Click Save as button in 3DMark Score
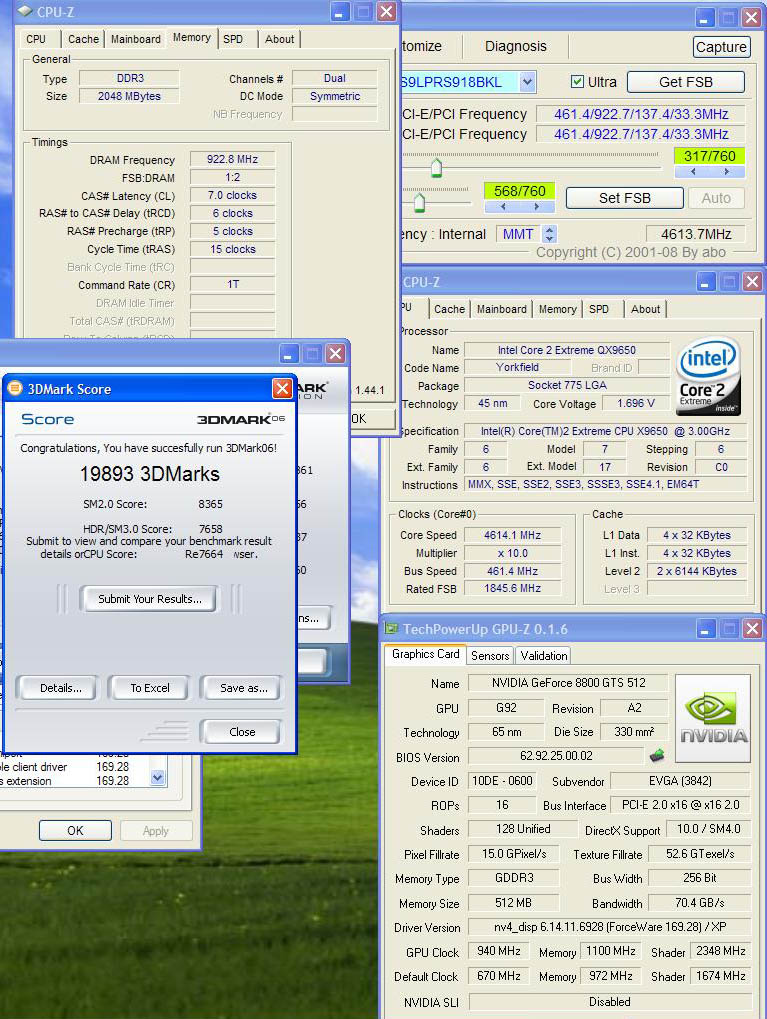767x1019 pixels. click(243, 688)
